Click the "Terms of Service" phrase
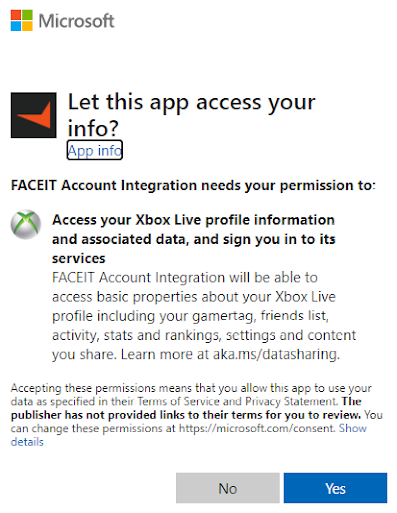This screenshot has height=513, width=397. (179, 401)
